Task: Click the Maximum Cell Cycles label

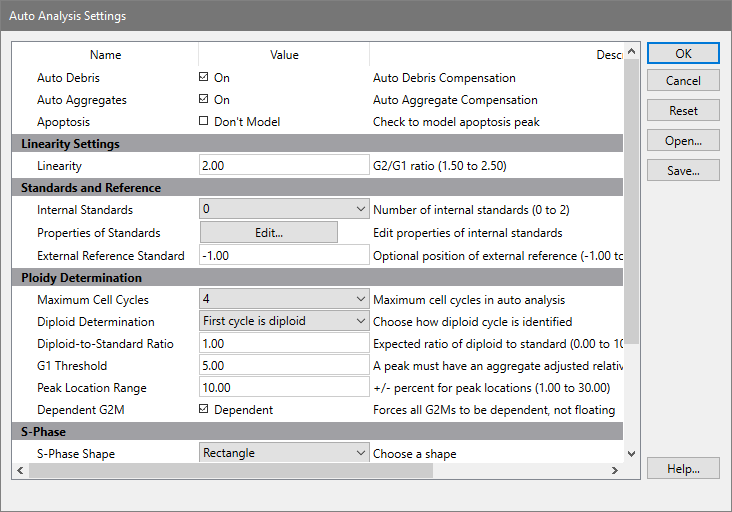Action: (x=93, y=300)
